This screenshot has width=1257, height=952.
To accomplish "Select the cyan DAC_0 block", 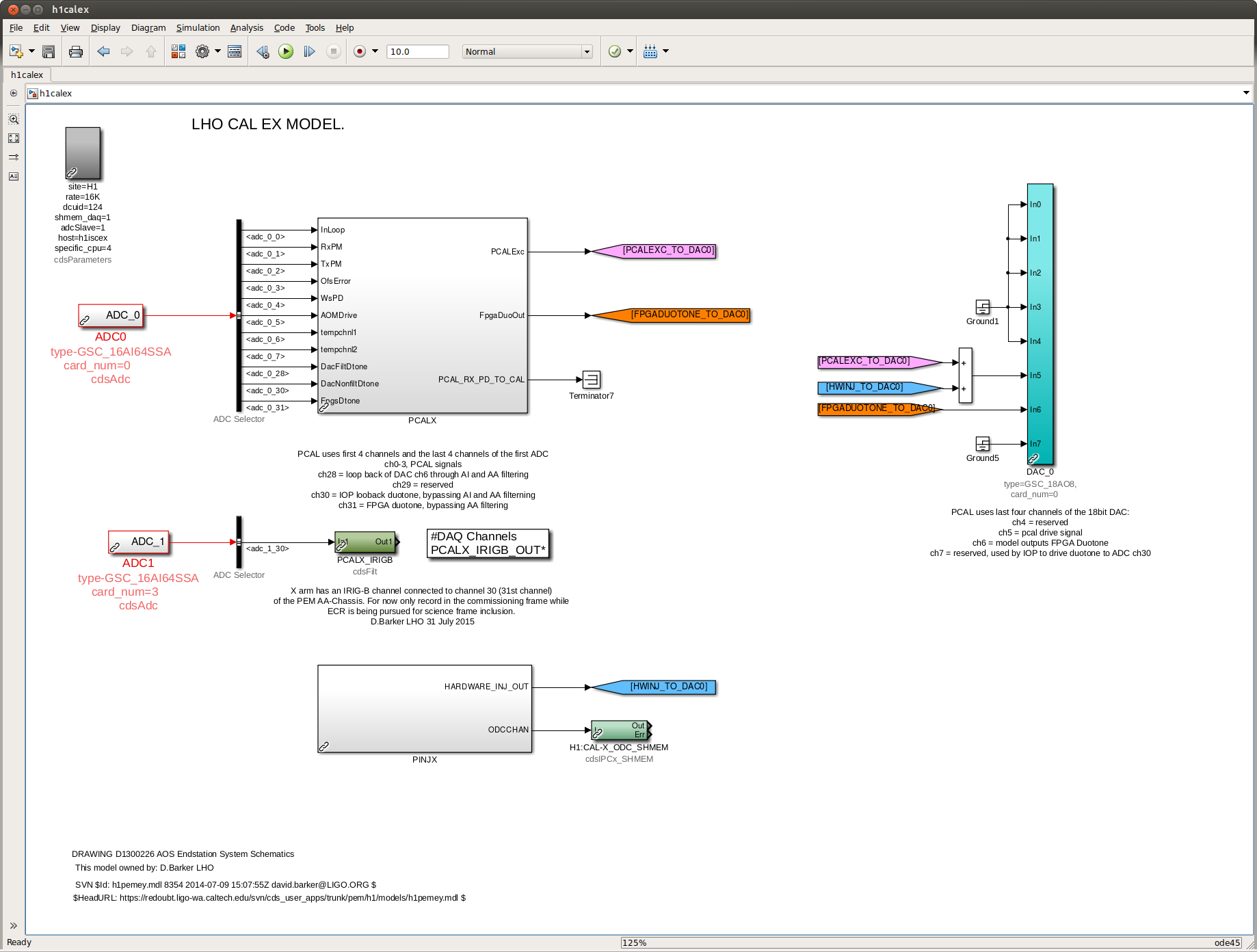I will click(1040, 324).
